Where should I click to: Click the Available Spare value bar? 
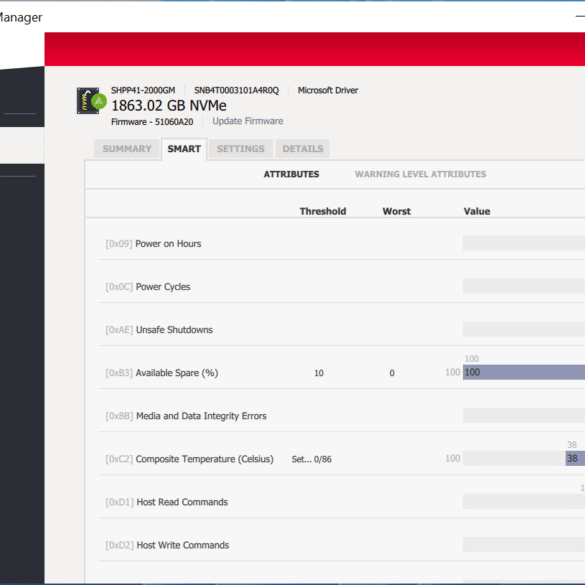click(x=524, y=372)
